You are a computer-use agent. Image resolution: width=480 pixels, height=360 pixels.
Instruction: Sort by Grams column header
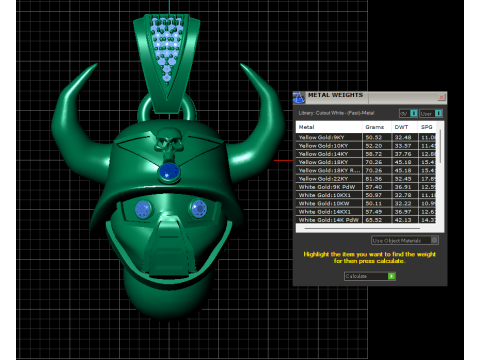[x=377, y=127]
